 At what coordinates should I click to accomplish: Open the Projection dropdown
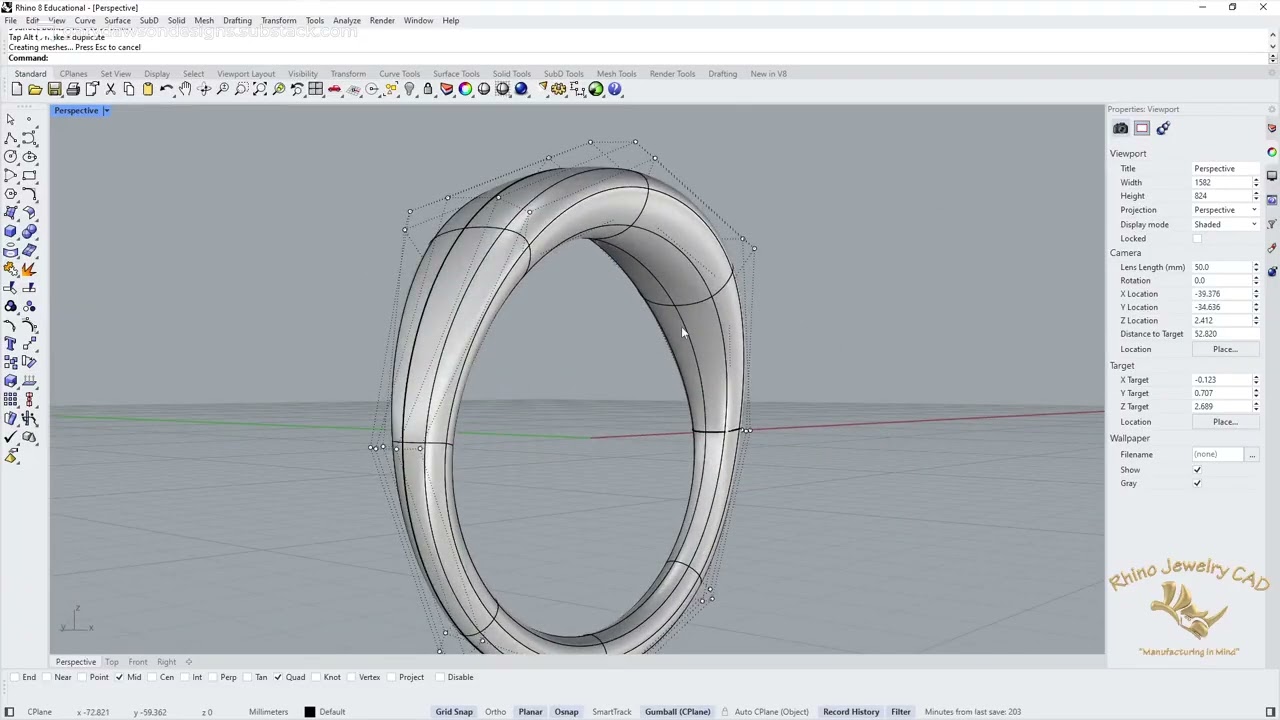pyautogui.click(x=1226, y=210)
